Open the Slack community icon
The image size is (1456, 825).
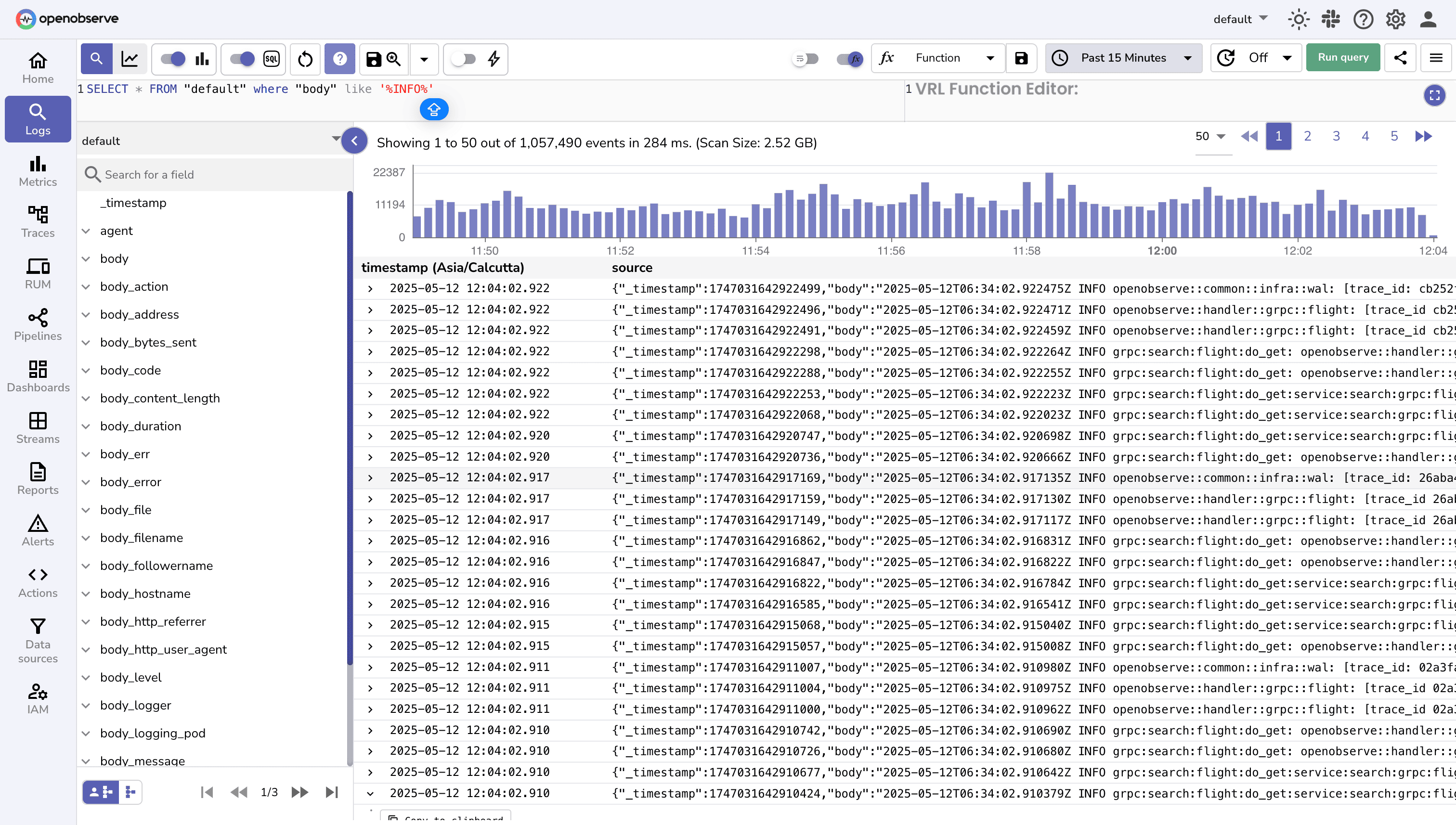1331,19
